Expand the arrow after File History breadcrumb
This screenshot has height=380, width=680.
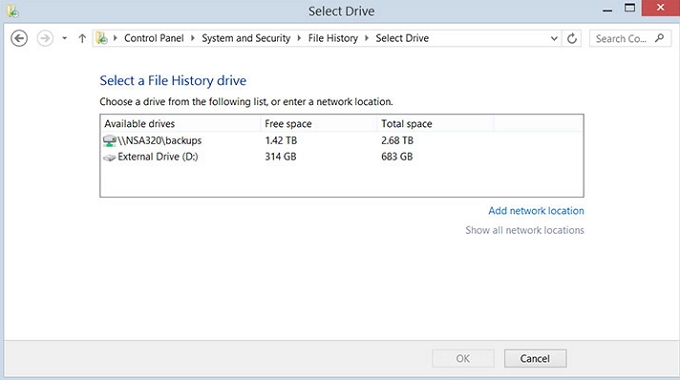point(367,38)
